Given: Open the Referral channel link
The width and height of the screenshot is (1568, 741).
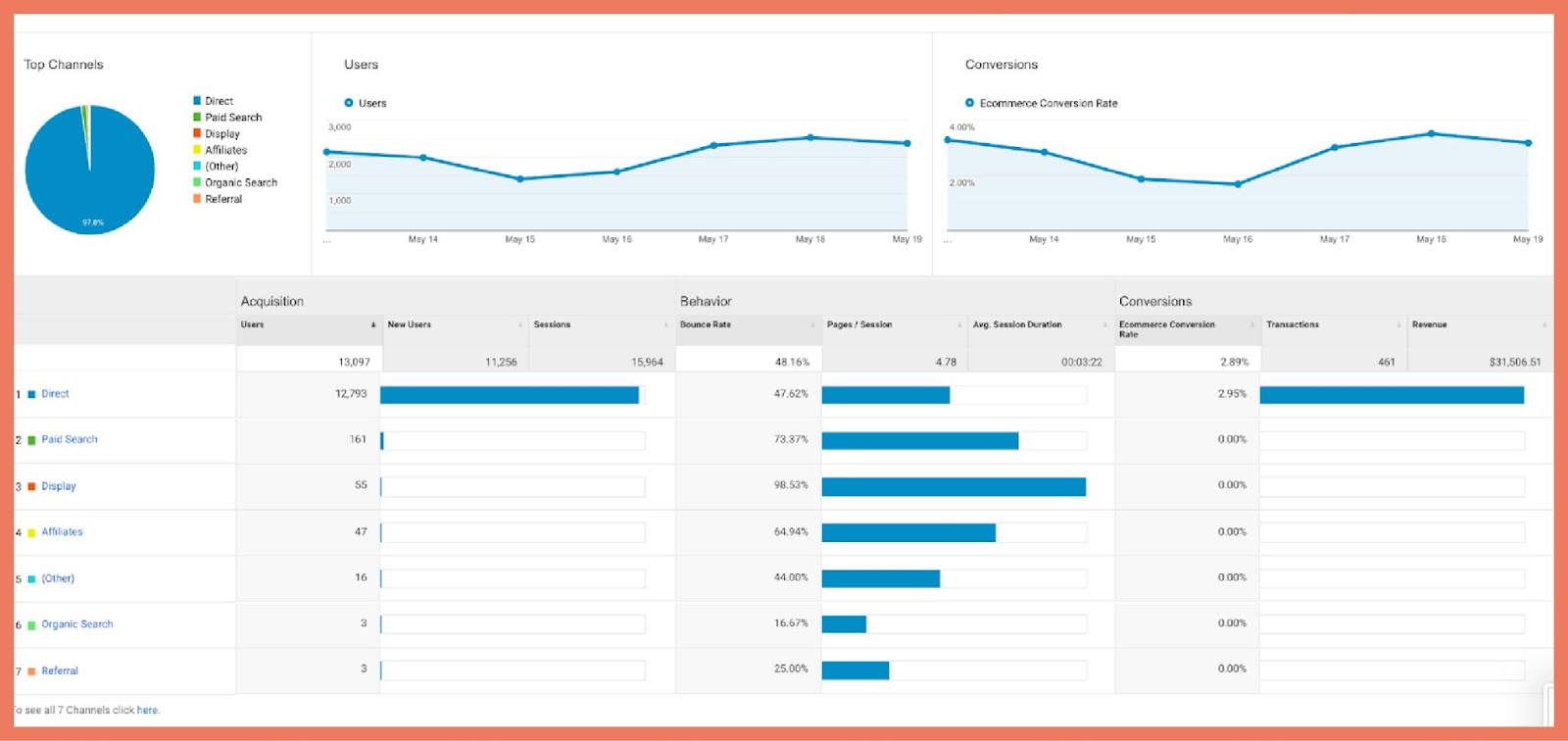Looking at the screenshot, I should click(x=60, y=671).
